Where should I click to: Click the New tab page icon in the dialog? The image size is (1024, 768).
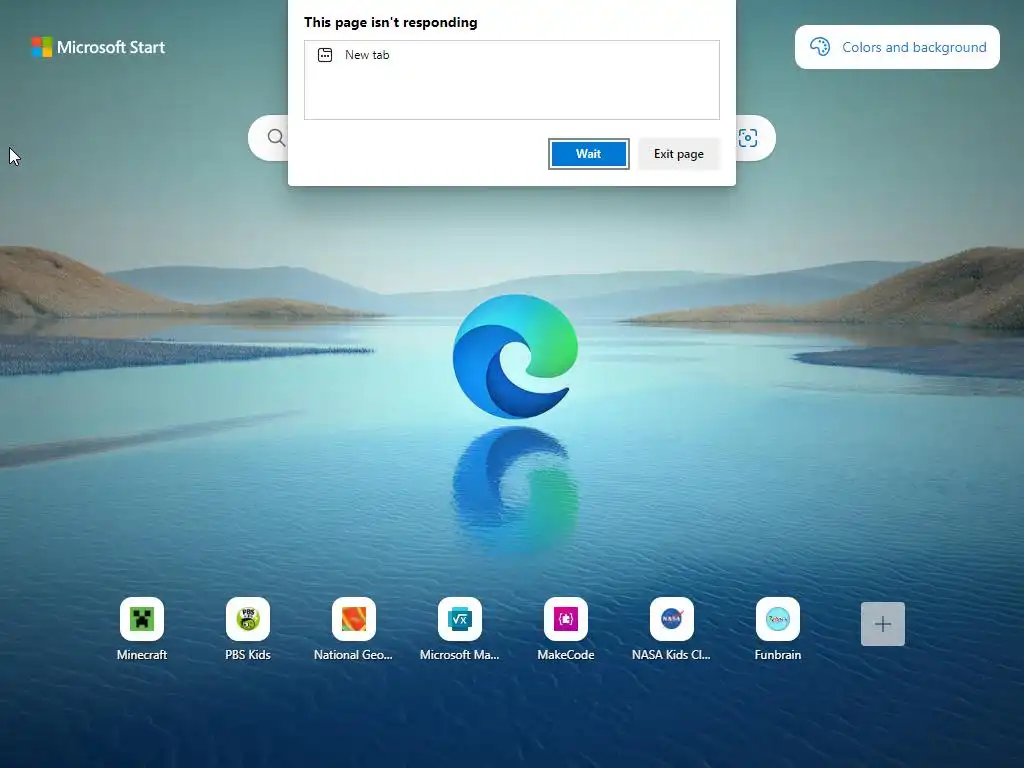[325, 55]
